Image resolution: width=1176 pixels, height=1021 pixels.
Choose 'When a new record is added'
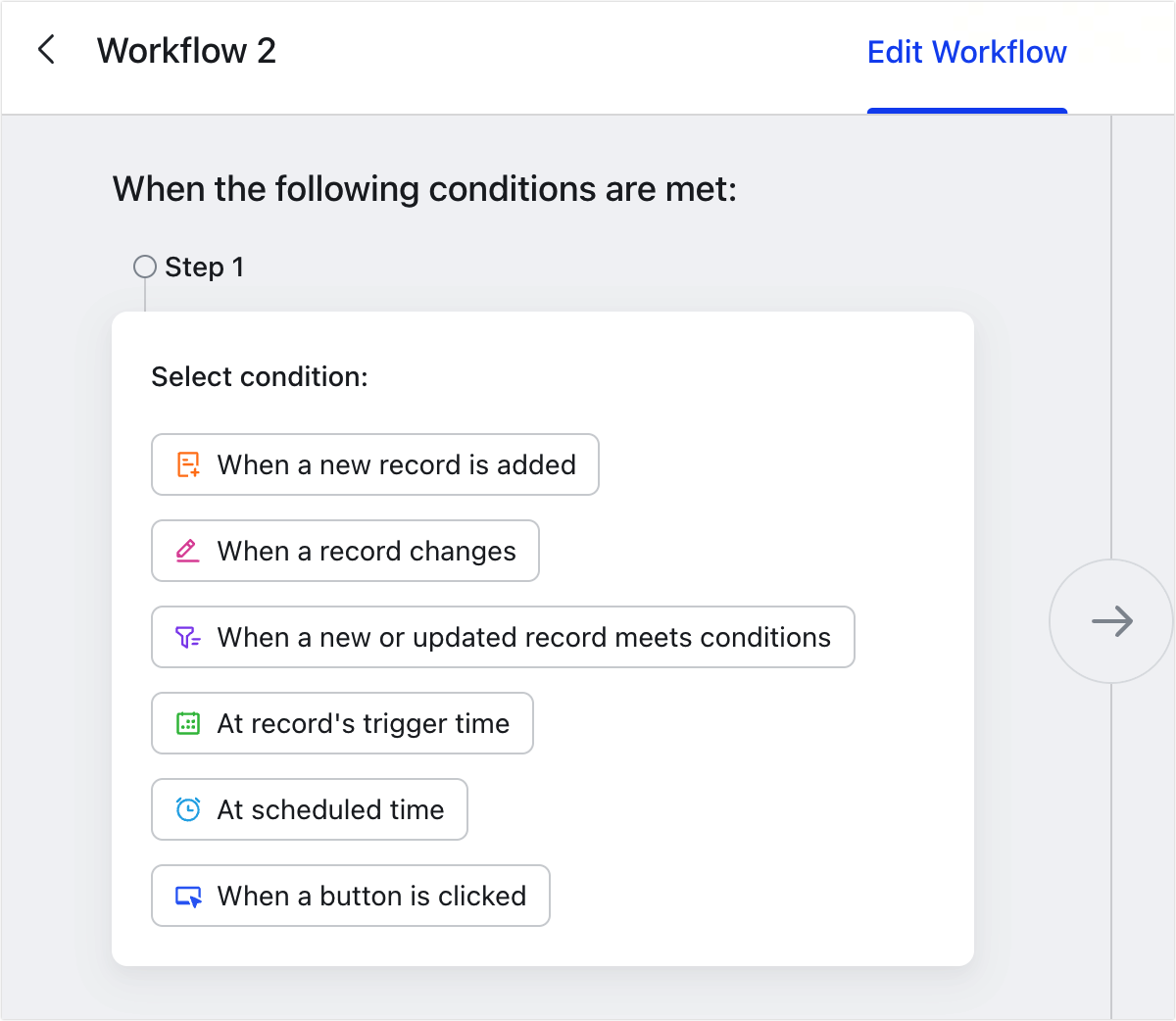pos(375,464)
